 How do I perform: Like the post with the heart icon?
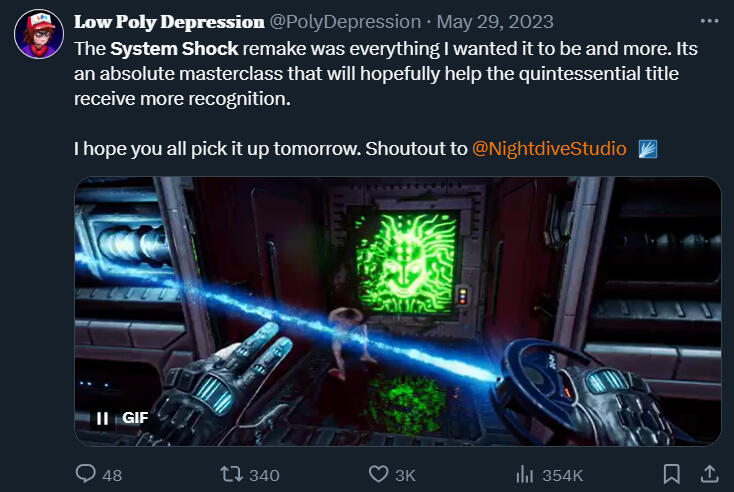tap(378, 474)
